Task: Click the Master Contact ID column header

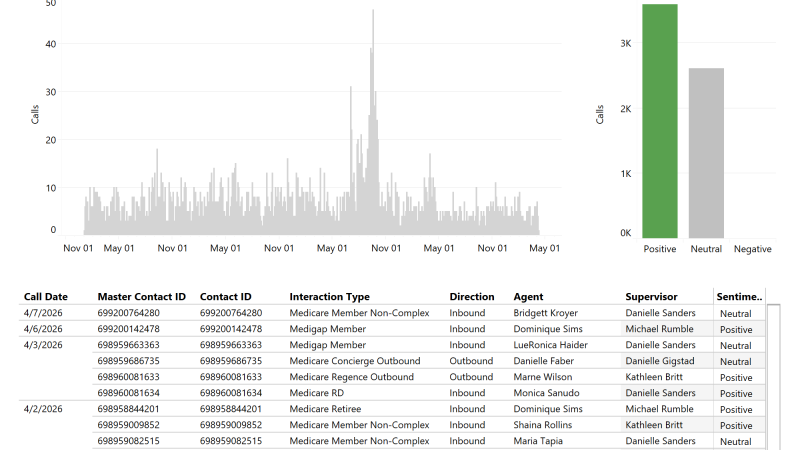Action: click(x=141, y=297)
